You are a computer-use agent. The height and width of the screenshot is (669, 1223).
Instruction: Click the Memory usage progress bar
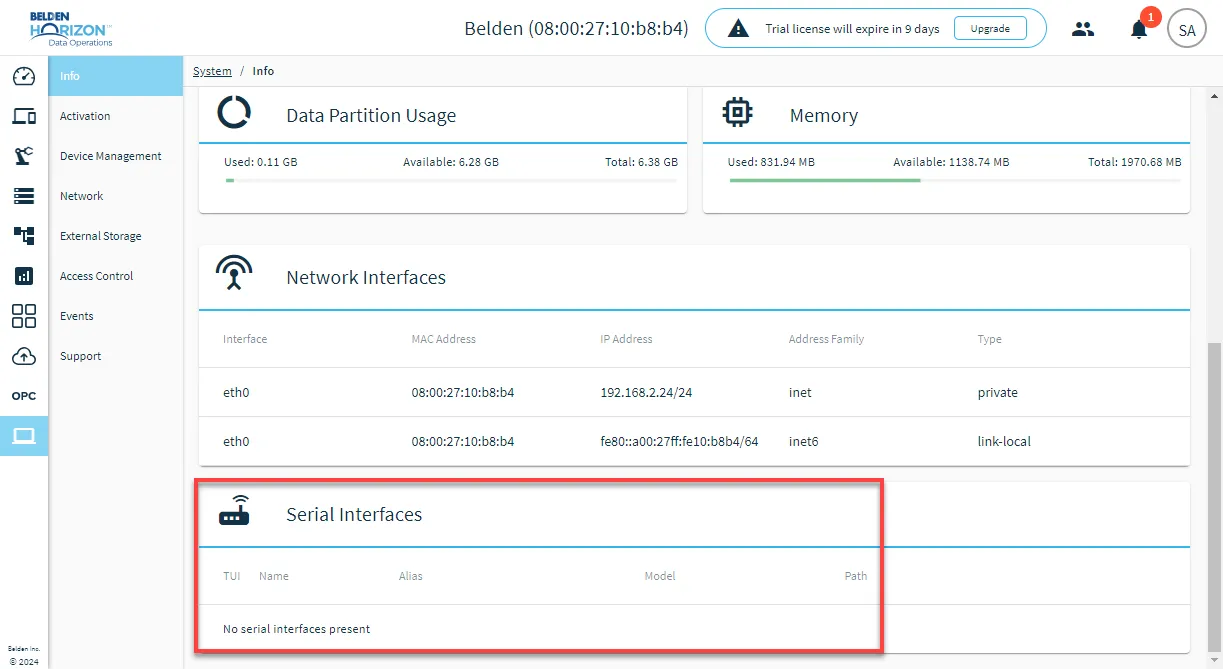tap(955, 180)
